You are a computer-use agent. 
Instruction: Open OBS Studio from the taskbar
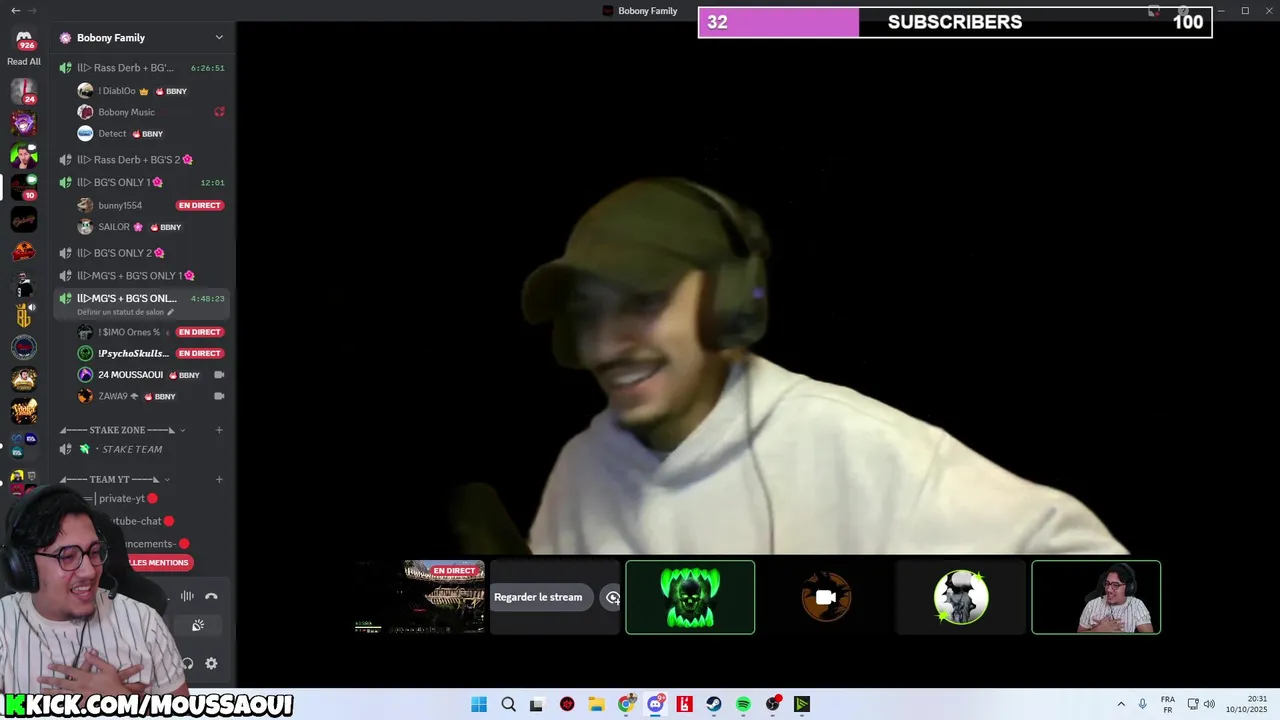point(773,704)
